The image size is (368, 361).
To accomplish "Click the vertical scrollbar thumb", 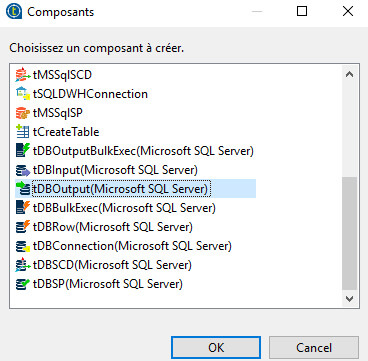I will 349,233.
